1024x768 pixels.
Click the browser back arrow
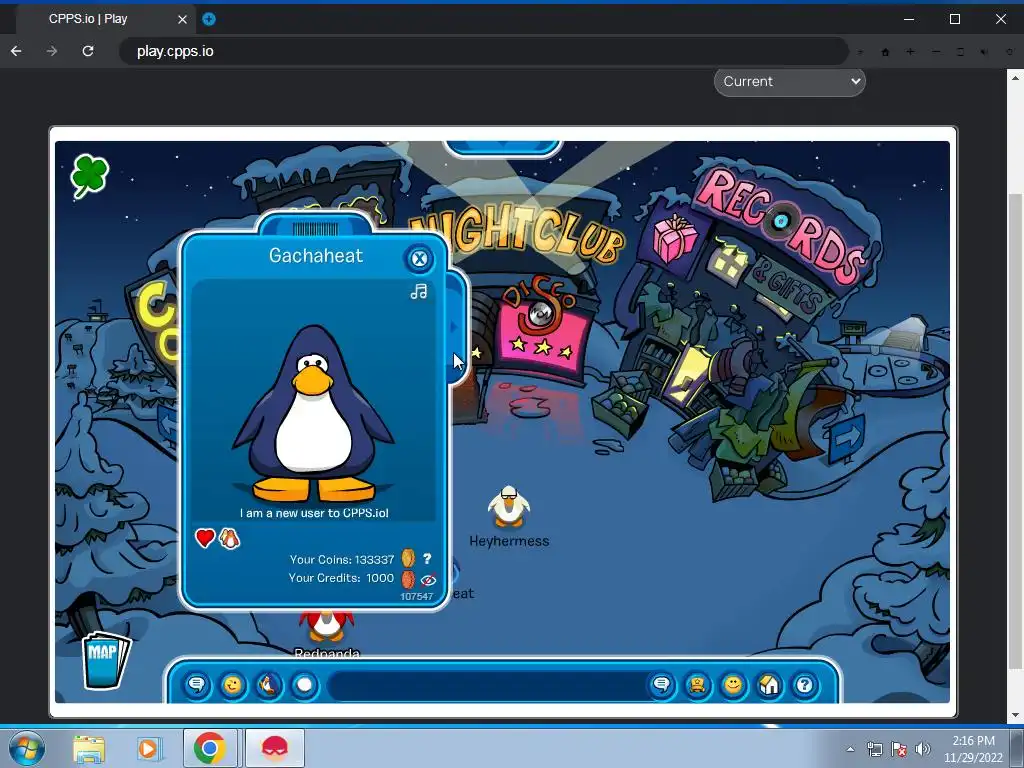16,51
